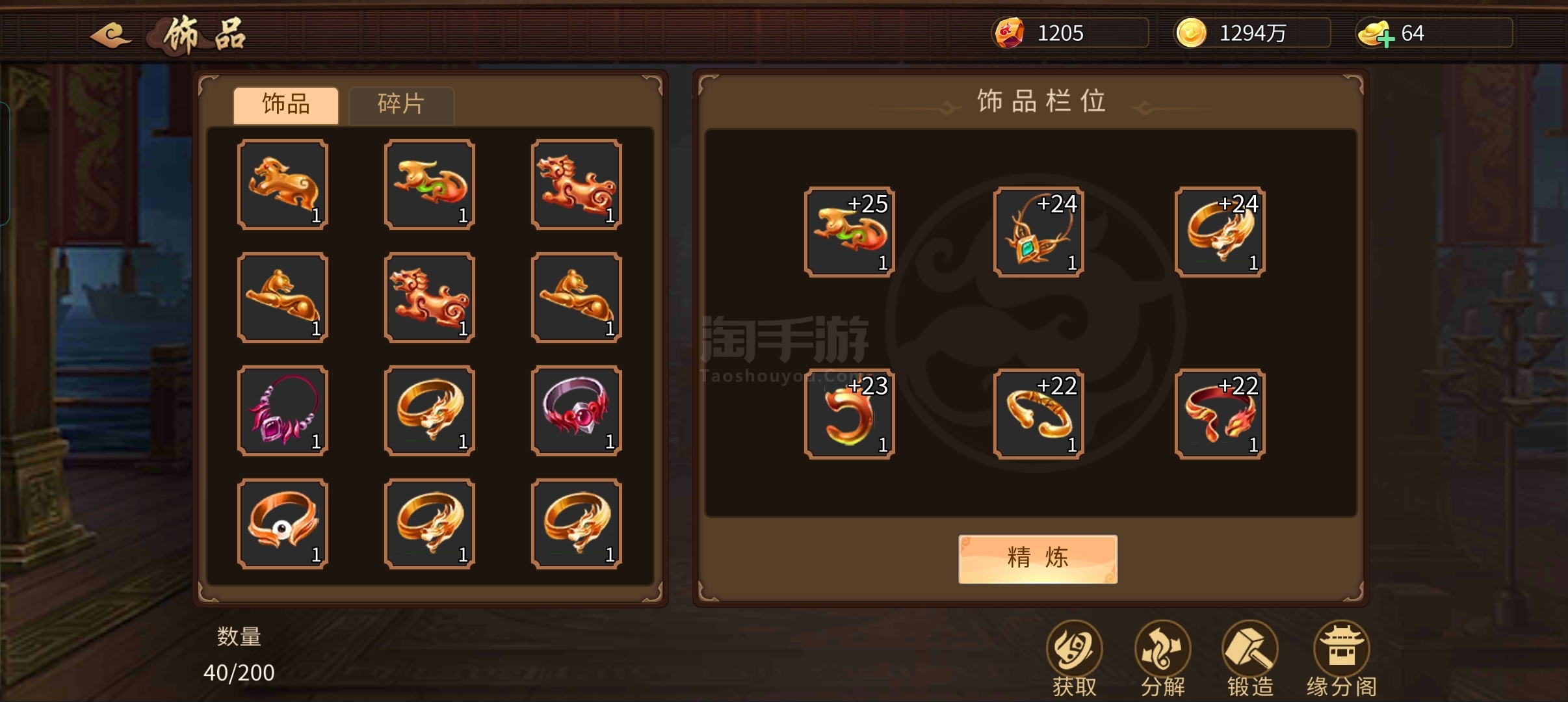Choose the silver ring with red gem
The image size is (1568, 702).
(577, 411)
